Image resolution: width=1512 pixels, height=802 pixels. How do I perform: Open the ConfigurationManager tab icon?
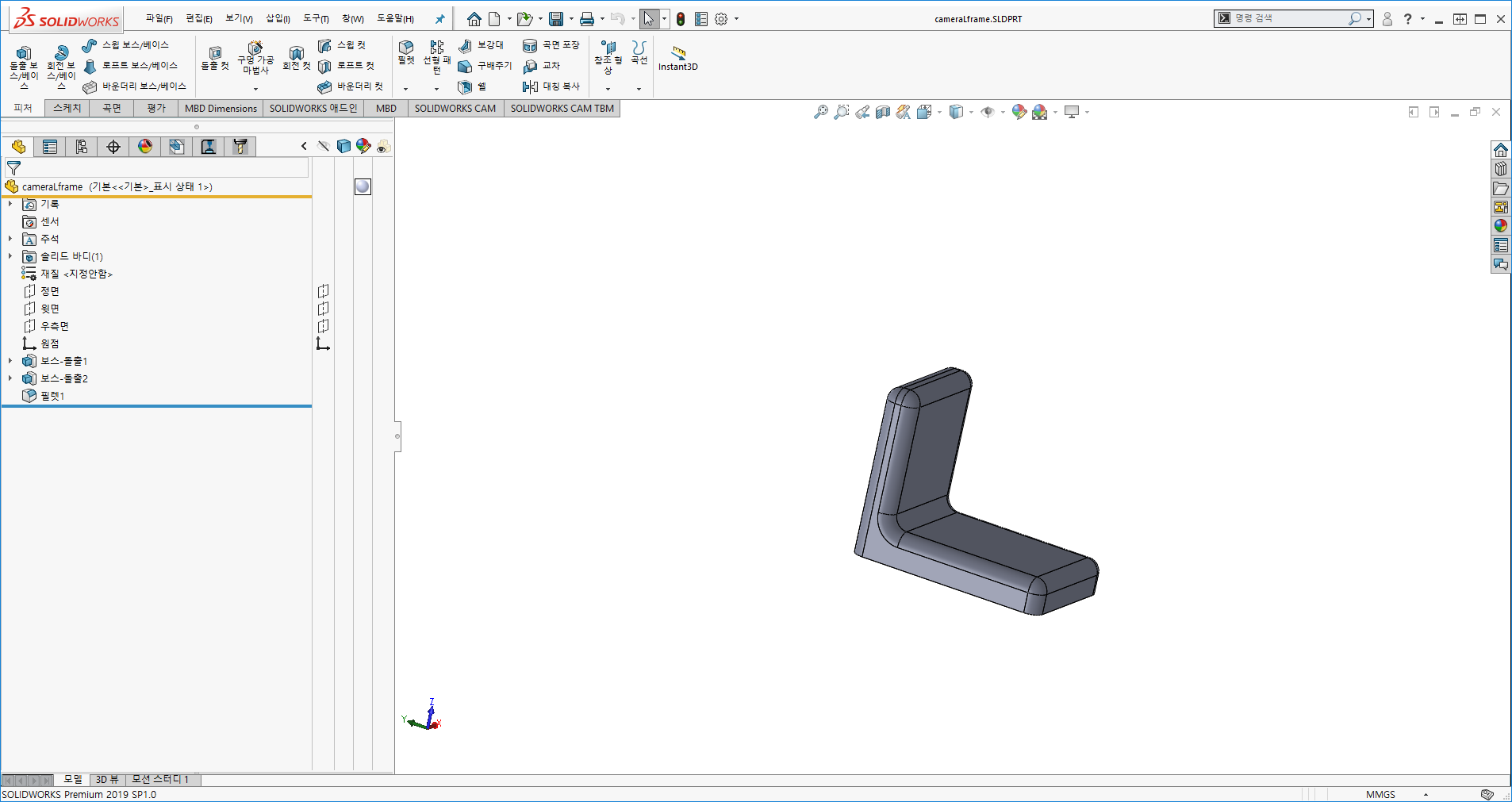point(82,147)
